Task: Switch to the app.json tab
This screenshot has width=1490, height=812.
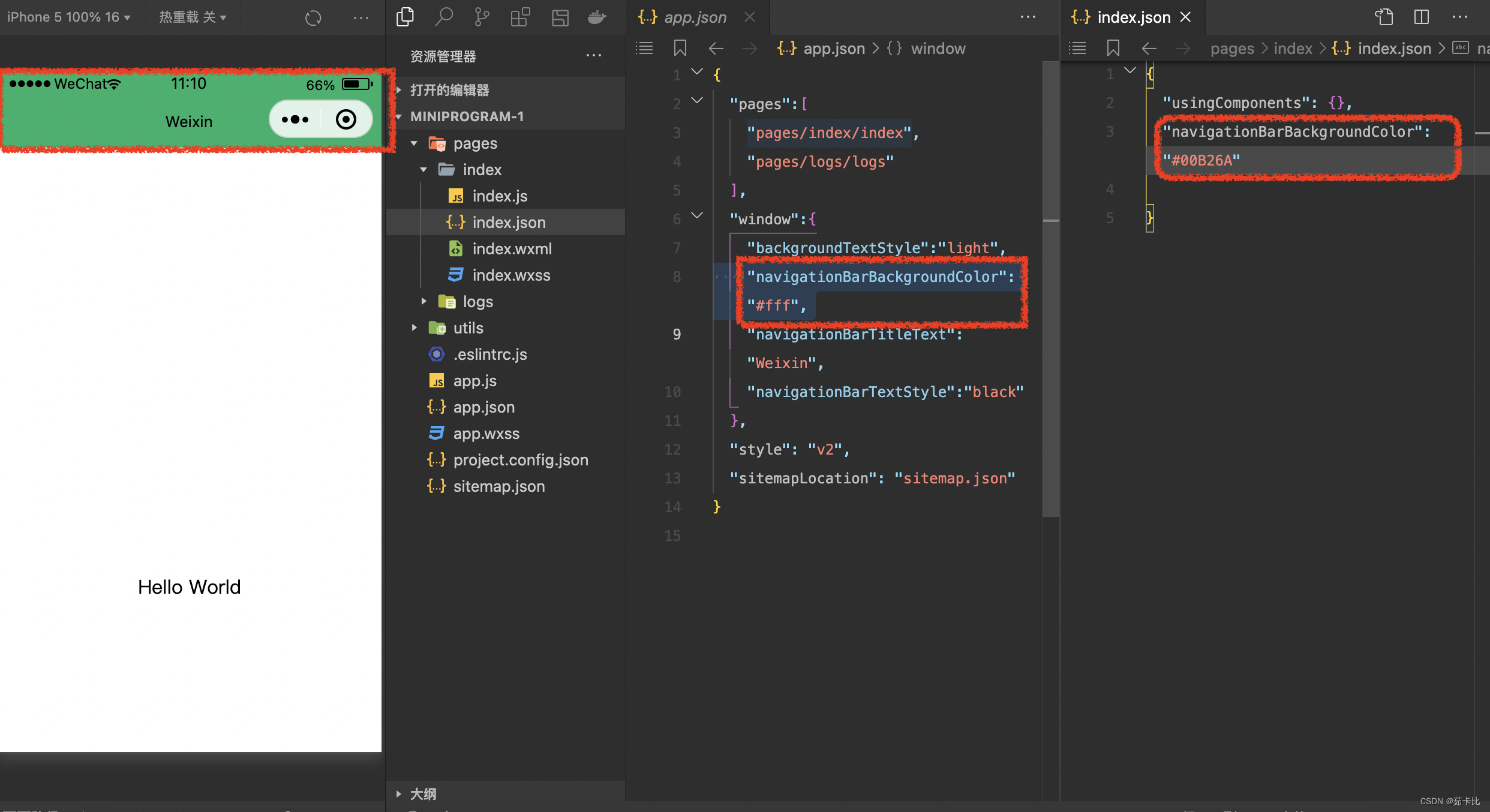Action: tap(695, 17)
